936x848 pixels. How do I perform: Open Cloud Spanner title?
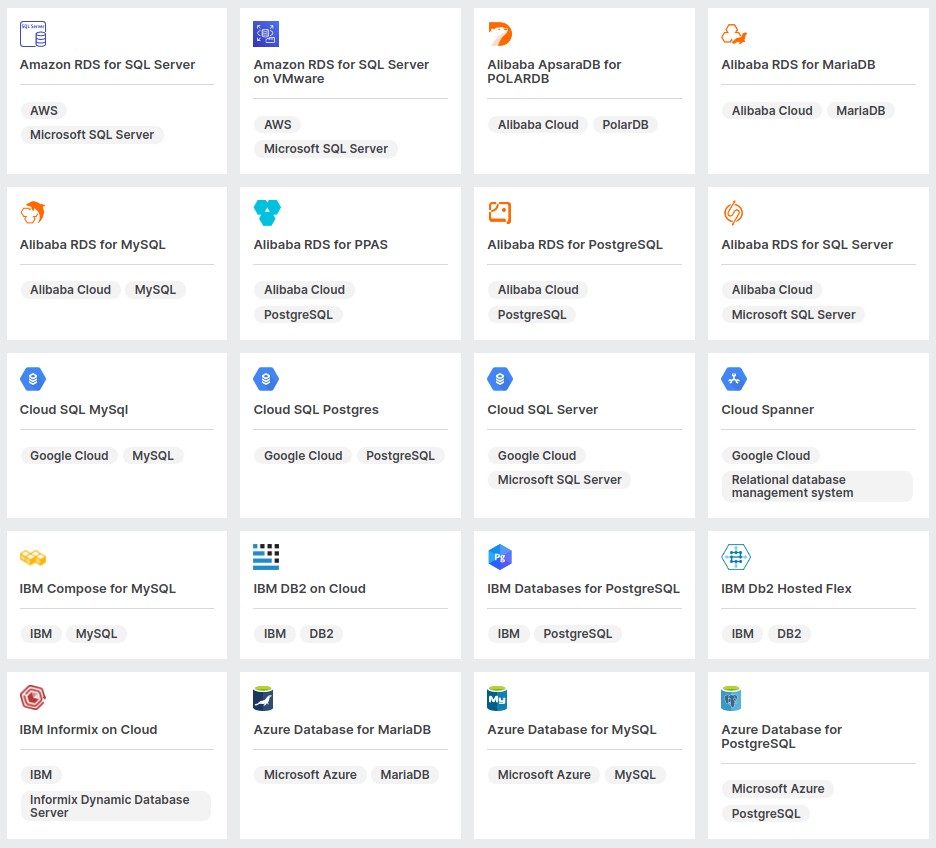point(768,410)
